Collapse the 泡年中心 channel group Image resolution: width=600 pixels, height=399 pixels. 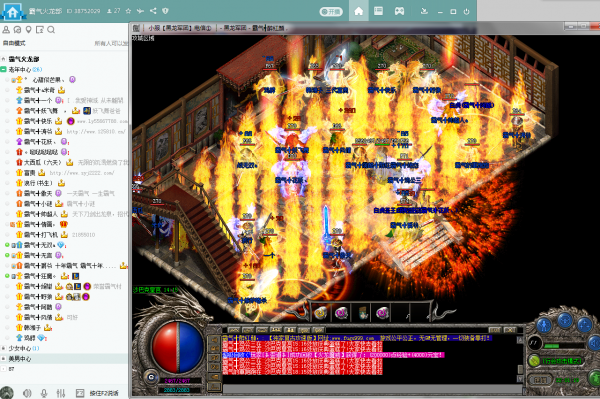tap(3, 69)
